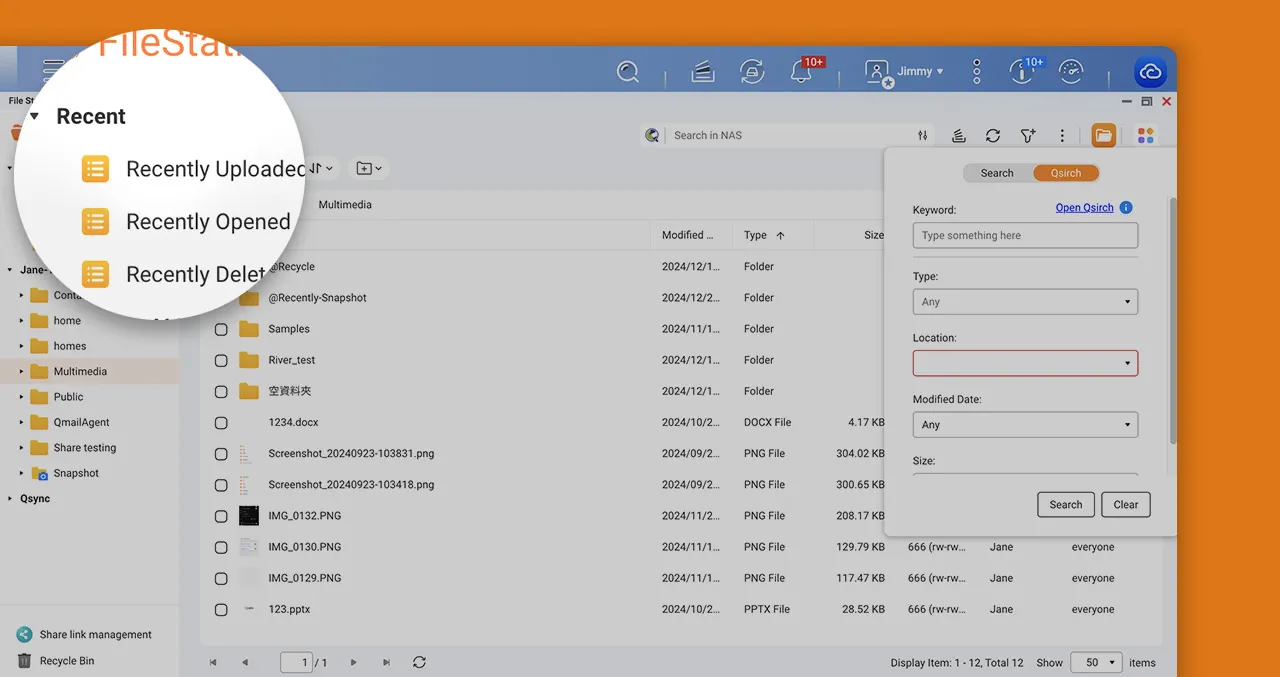Click the refresh icon in the pagination bar
The image size is (1280, 677).
[x=419, y=662]
